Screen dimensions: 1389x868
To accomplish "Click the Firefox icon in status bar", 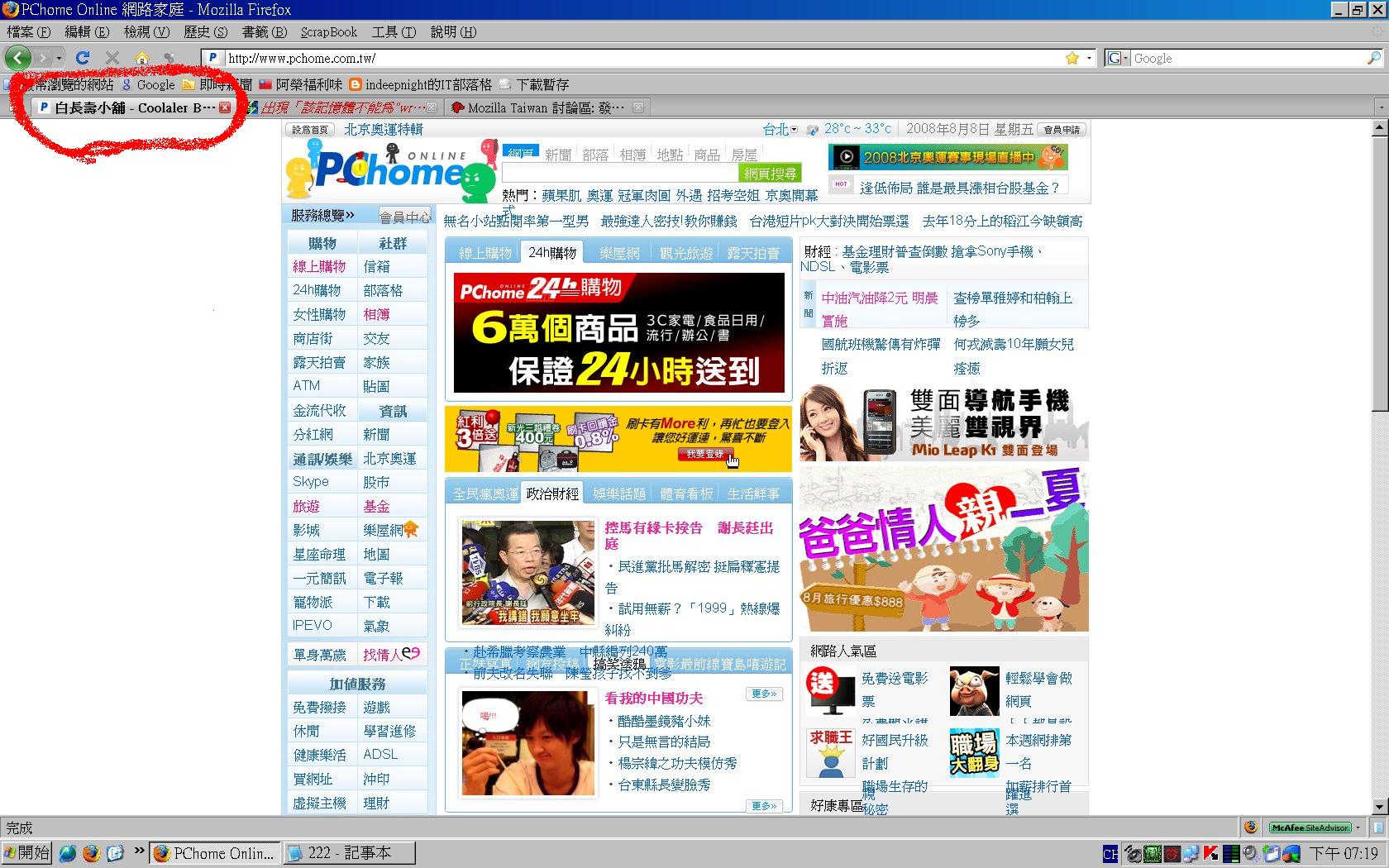I will click(x=1251, y=827).
